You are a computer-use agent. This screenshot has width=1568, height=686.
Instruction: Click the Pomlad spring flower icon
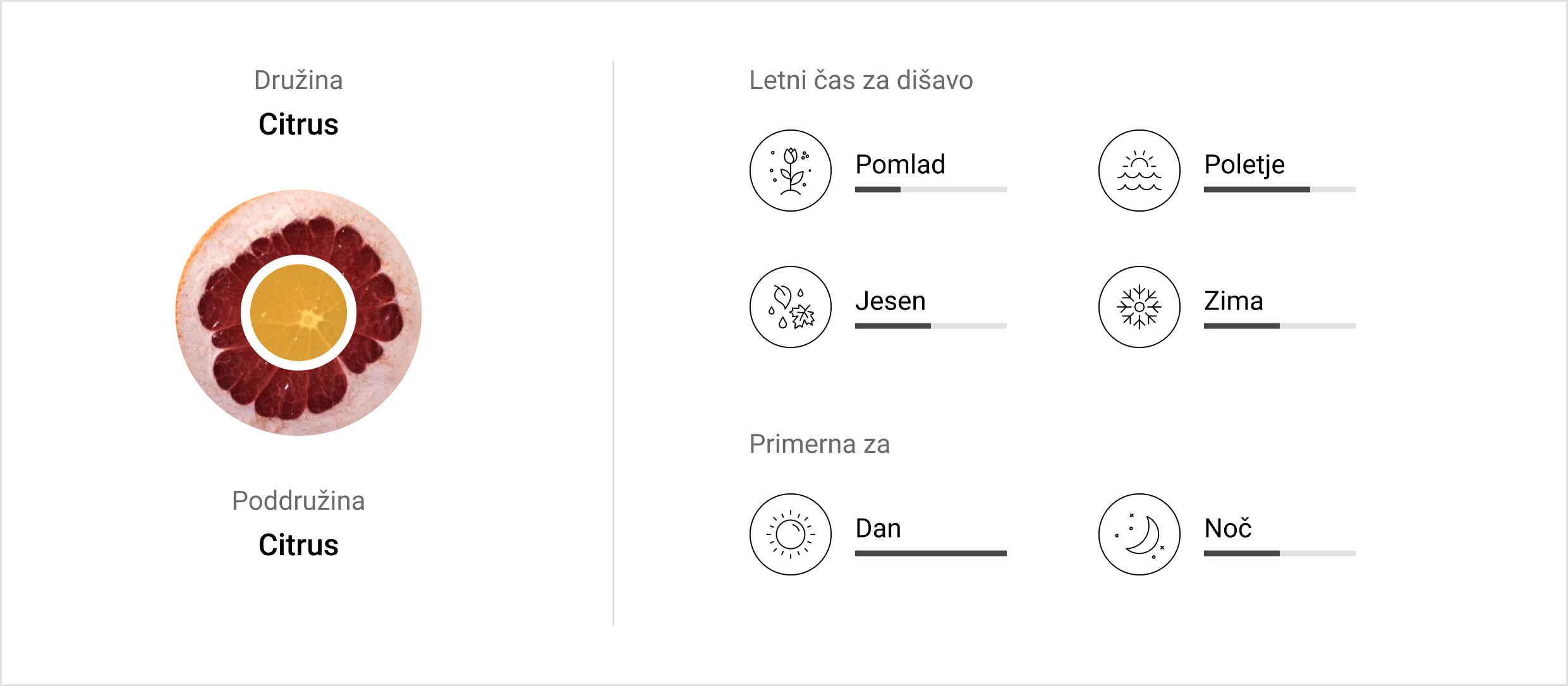coord(790,171)
